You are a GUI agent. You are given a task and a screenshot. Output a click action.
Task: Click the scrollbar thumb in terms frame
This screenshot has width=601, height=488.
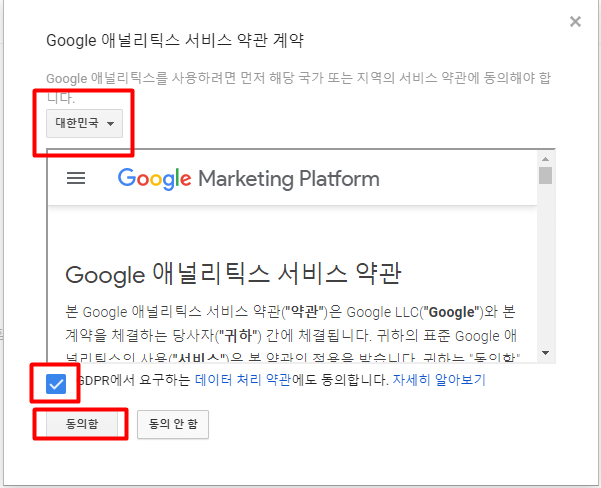[x=545, y=176]
